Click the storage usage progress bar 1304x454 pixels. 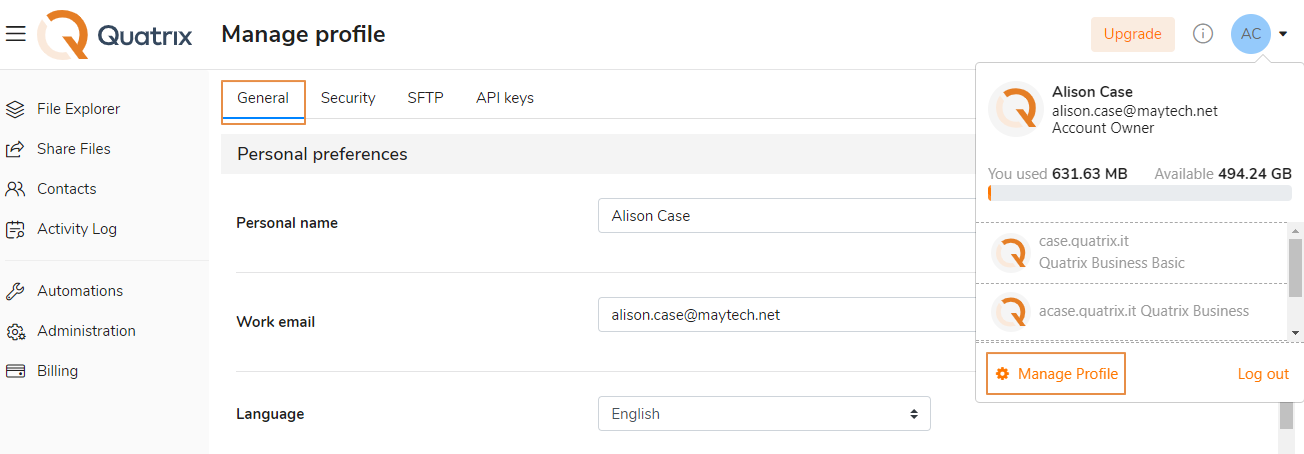click(1139, 193)
